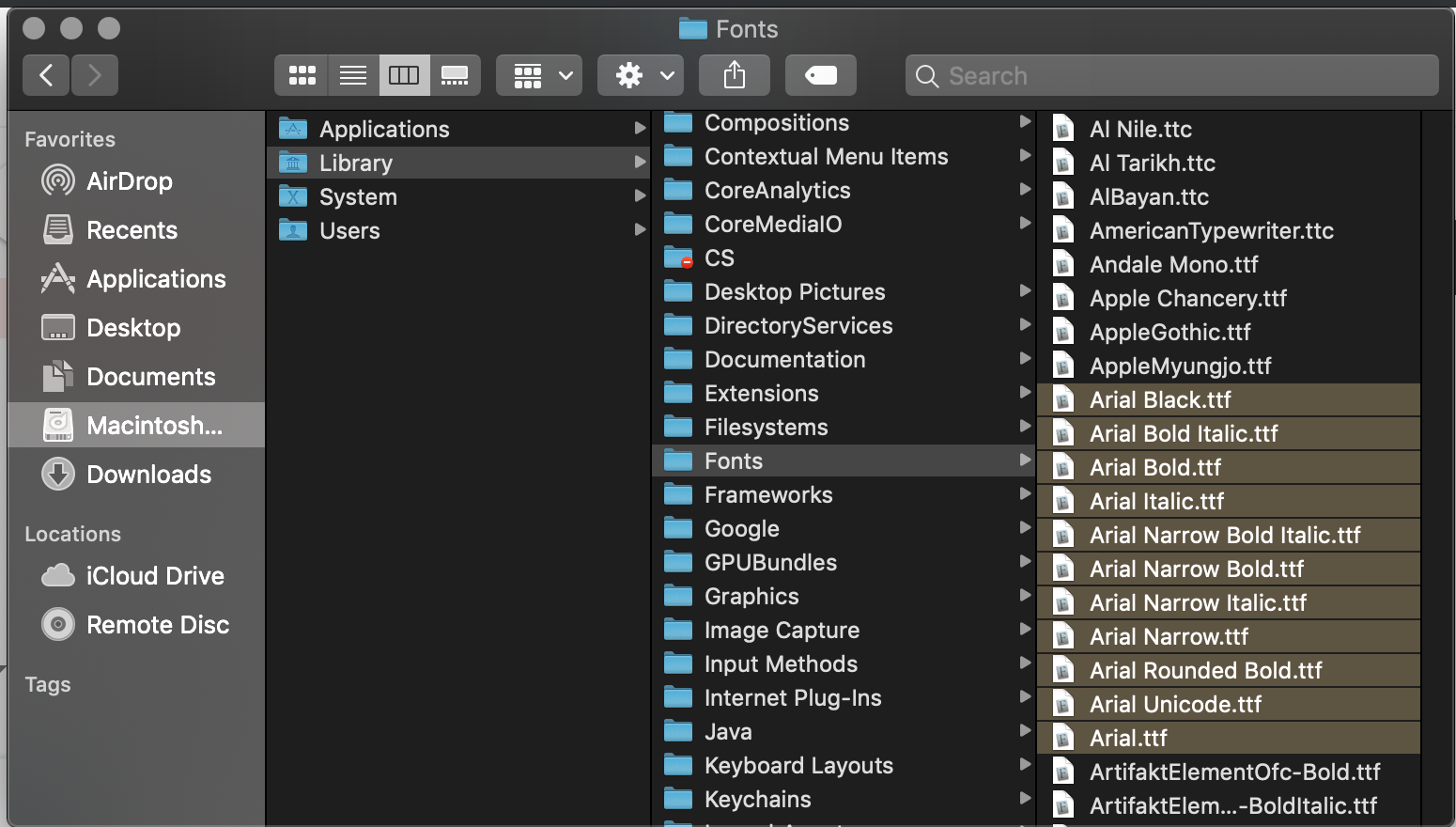Click the Google folder icon
The image size is (1456, 827).
(678, 528)
